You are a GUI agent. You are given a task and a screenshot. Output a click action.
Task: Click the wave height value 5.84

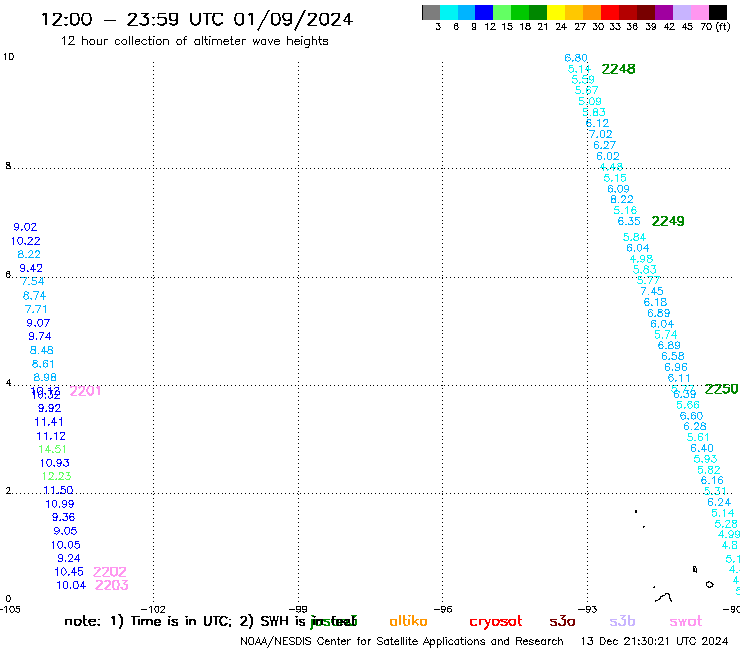(x=634, y=237)
